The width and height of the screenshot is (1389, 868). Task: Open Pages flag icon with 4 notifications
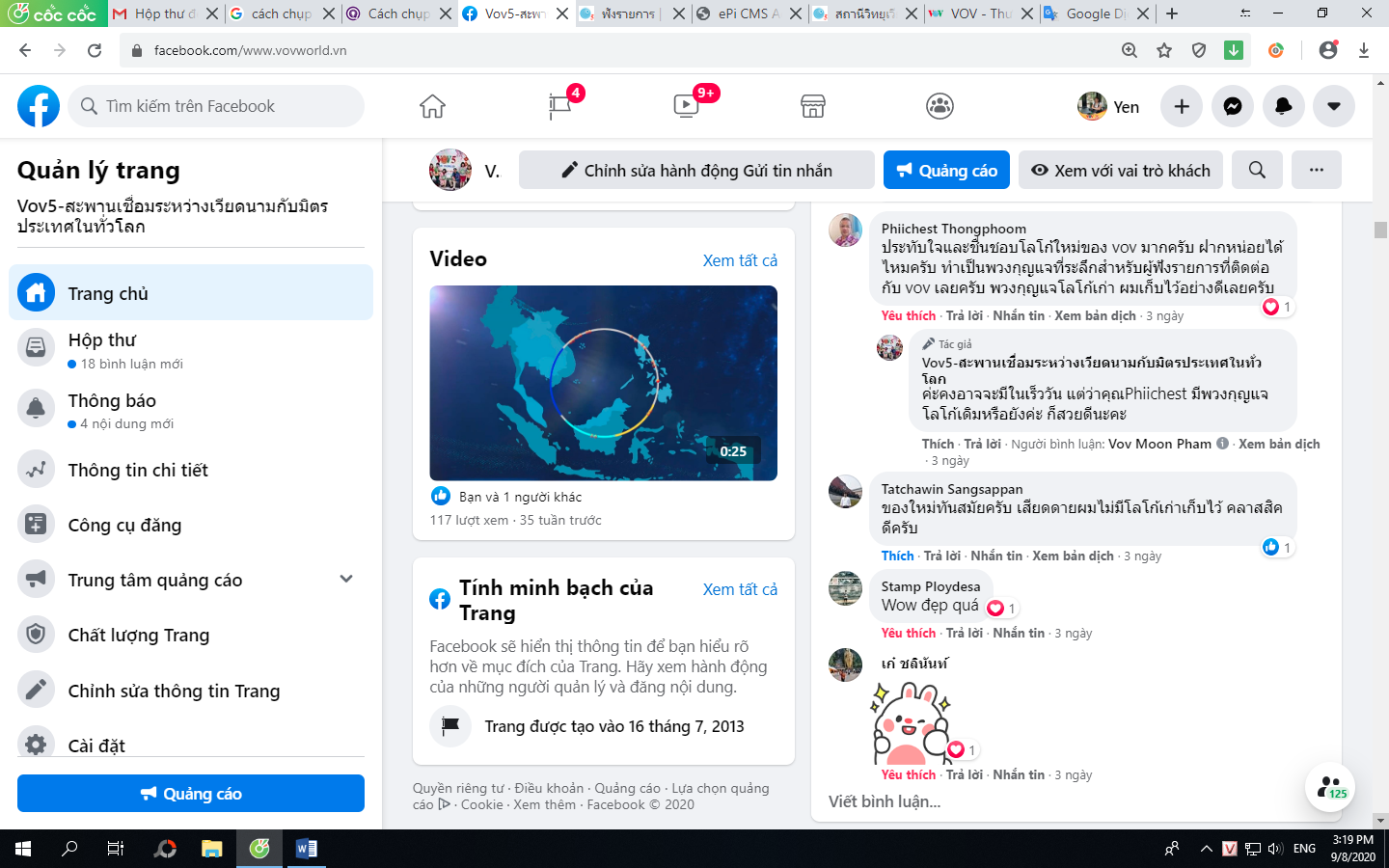coord(560,106)
